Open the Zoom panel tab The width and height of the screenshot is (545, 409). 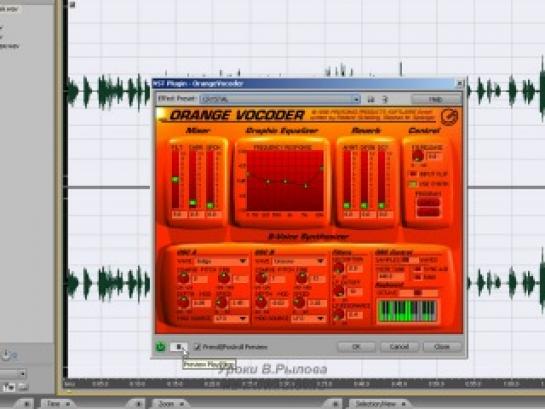point(170,404)
